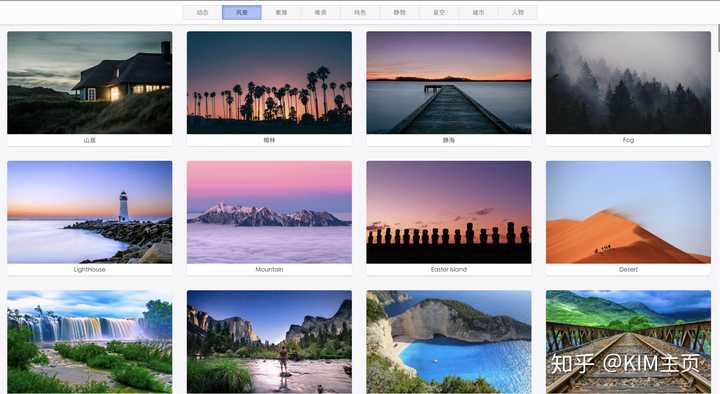Screen dimensions: 720x394
Task: Open the 纯色 category tab
Action: coord(360,12)
